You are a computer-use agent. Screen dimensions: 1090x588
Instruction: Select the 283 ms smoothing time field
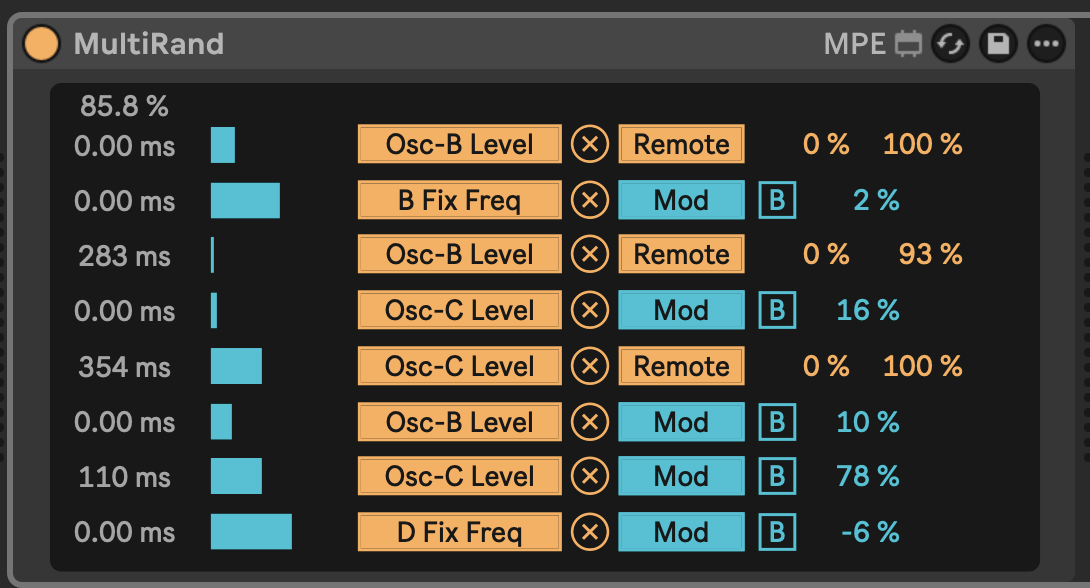pyautogui.click(x=125, y=256)
